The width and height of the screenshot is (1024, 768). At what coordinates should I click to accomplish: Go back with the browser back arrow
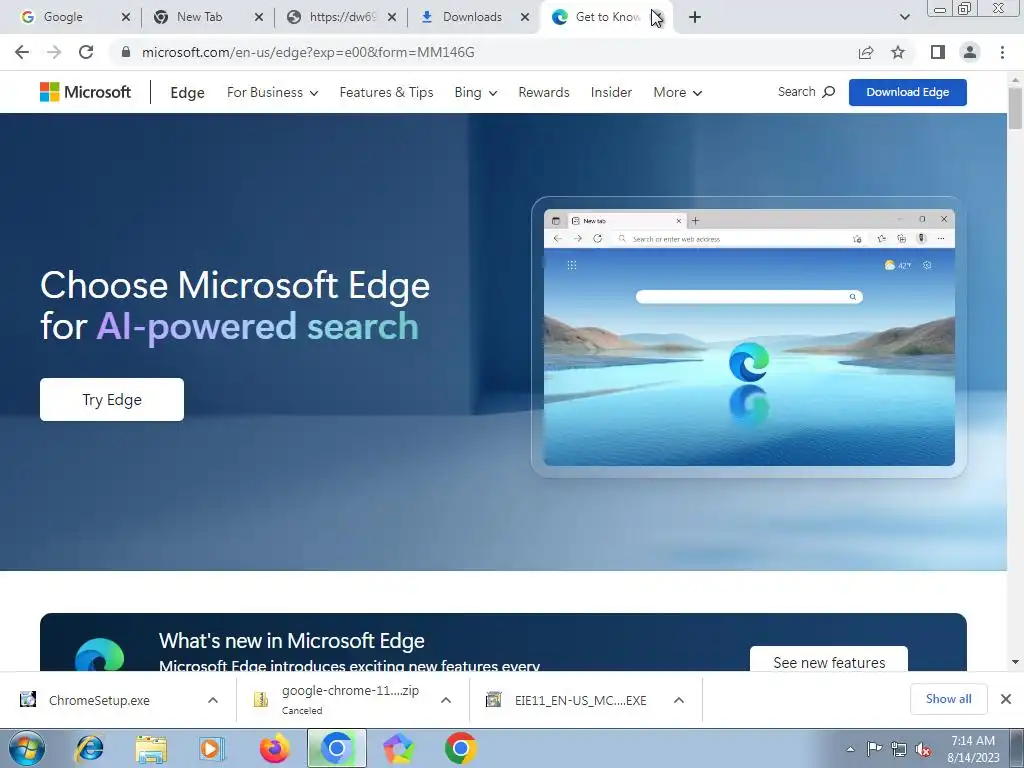[x=22, y=52]
